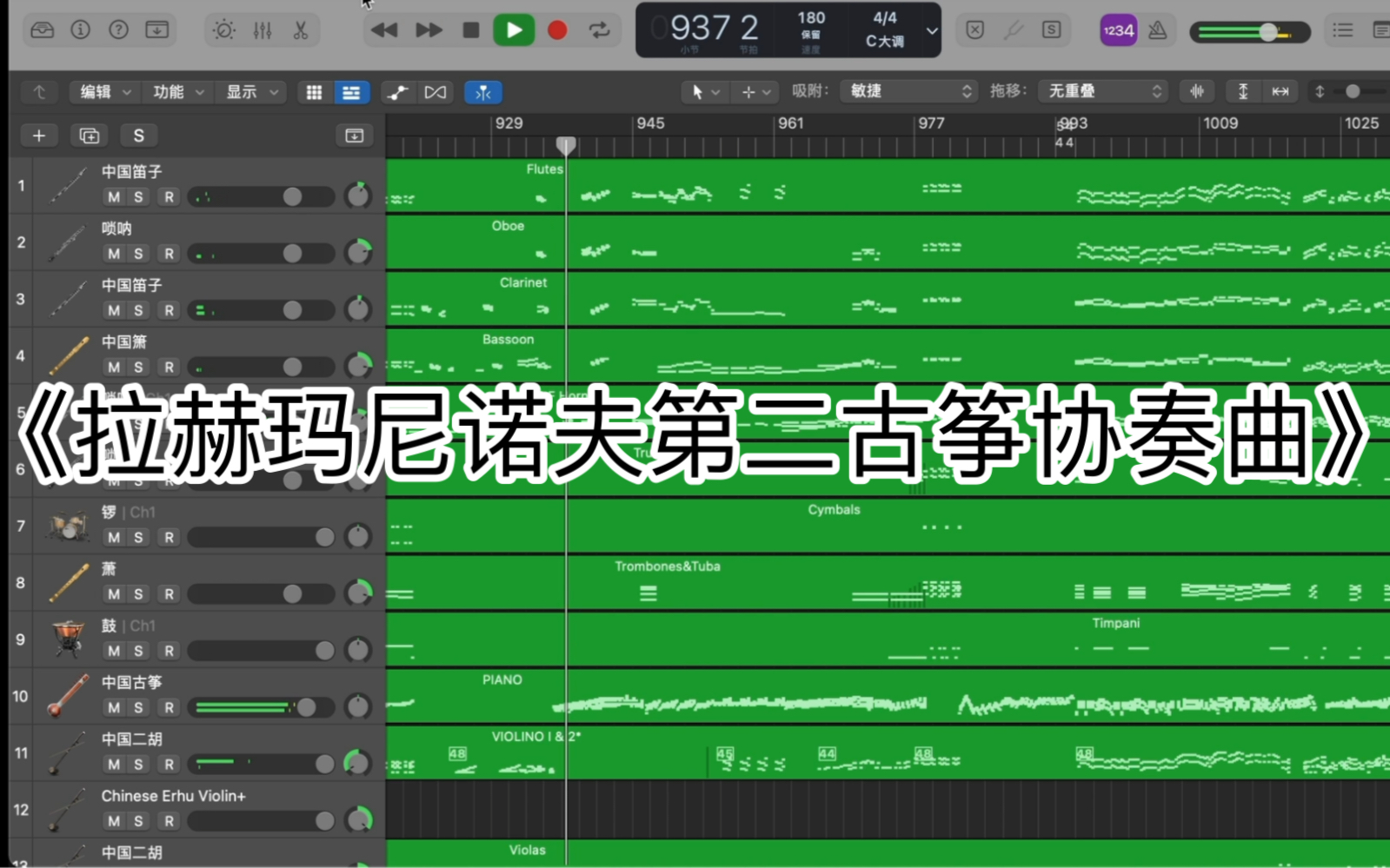Click the duplicate track button

[89, 136]
